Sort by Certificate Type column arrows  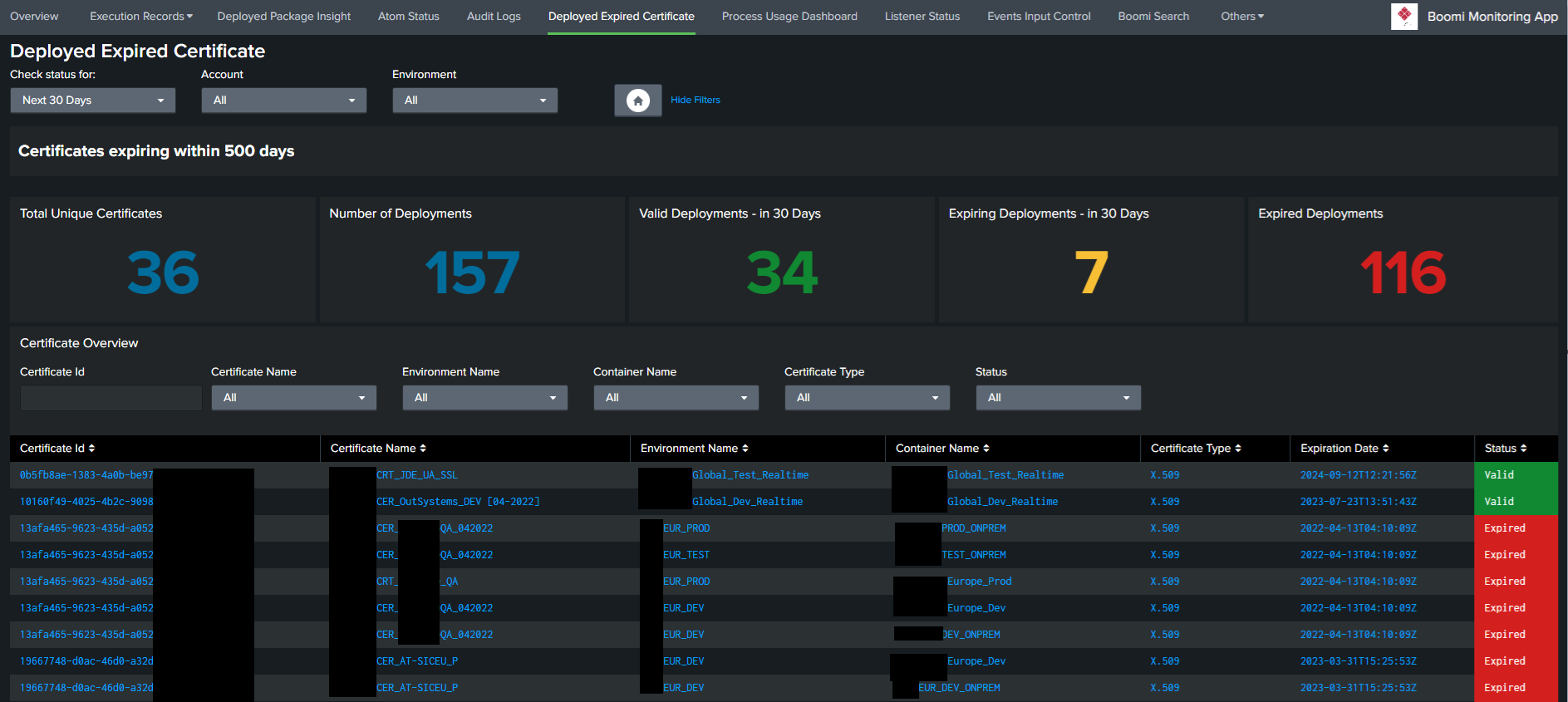[1238, 449]
